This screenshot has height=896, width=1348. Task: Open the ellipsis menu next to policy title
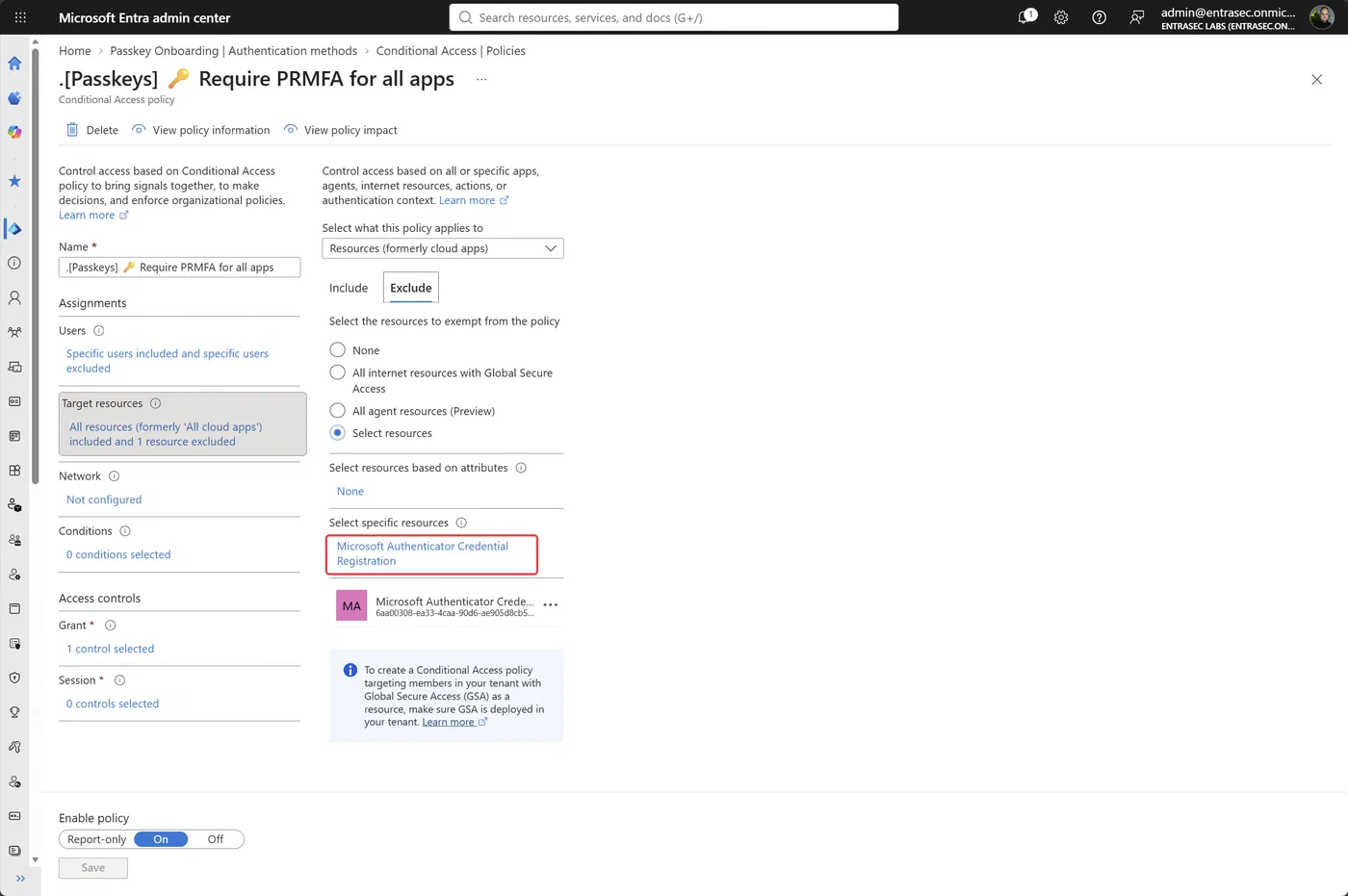[481, 79]
